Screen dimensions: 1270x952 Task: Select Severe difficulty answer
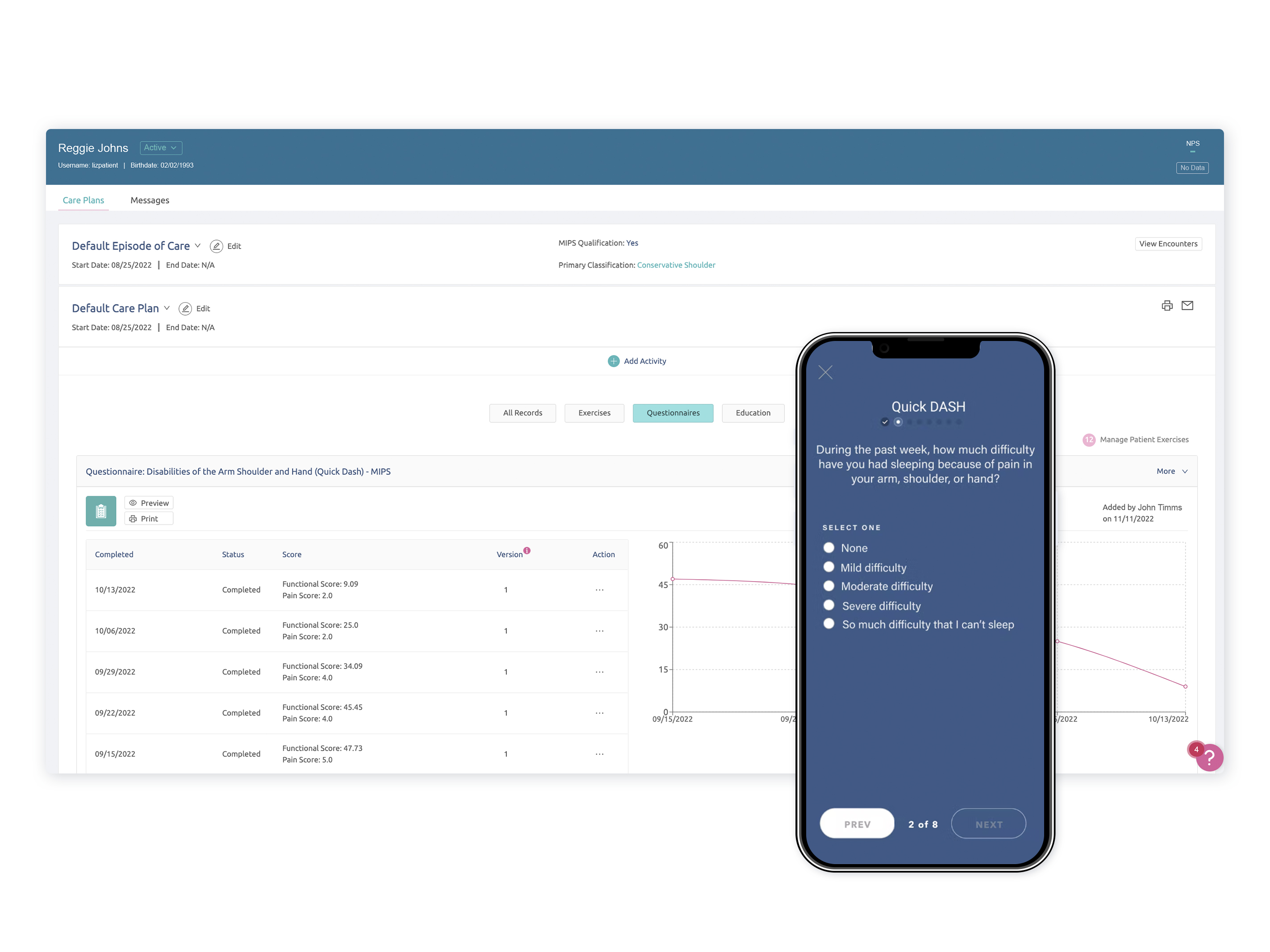tap(829, 605)
